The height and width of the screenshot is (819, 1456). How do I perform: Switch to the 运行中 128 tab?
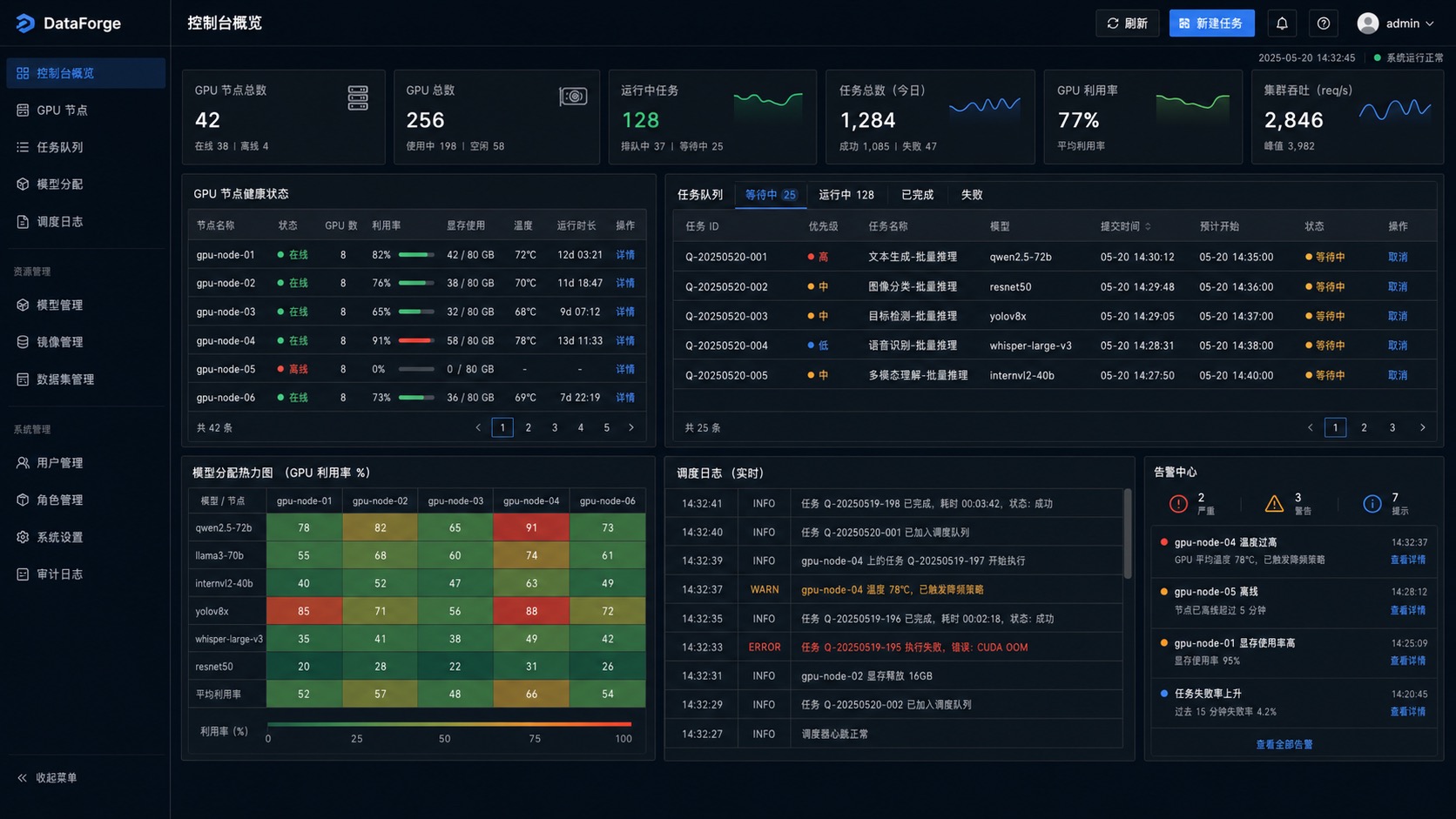click(846, 195)
